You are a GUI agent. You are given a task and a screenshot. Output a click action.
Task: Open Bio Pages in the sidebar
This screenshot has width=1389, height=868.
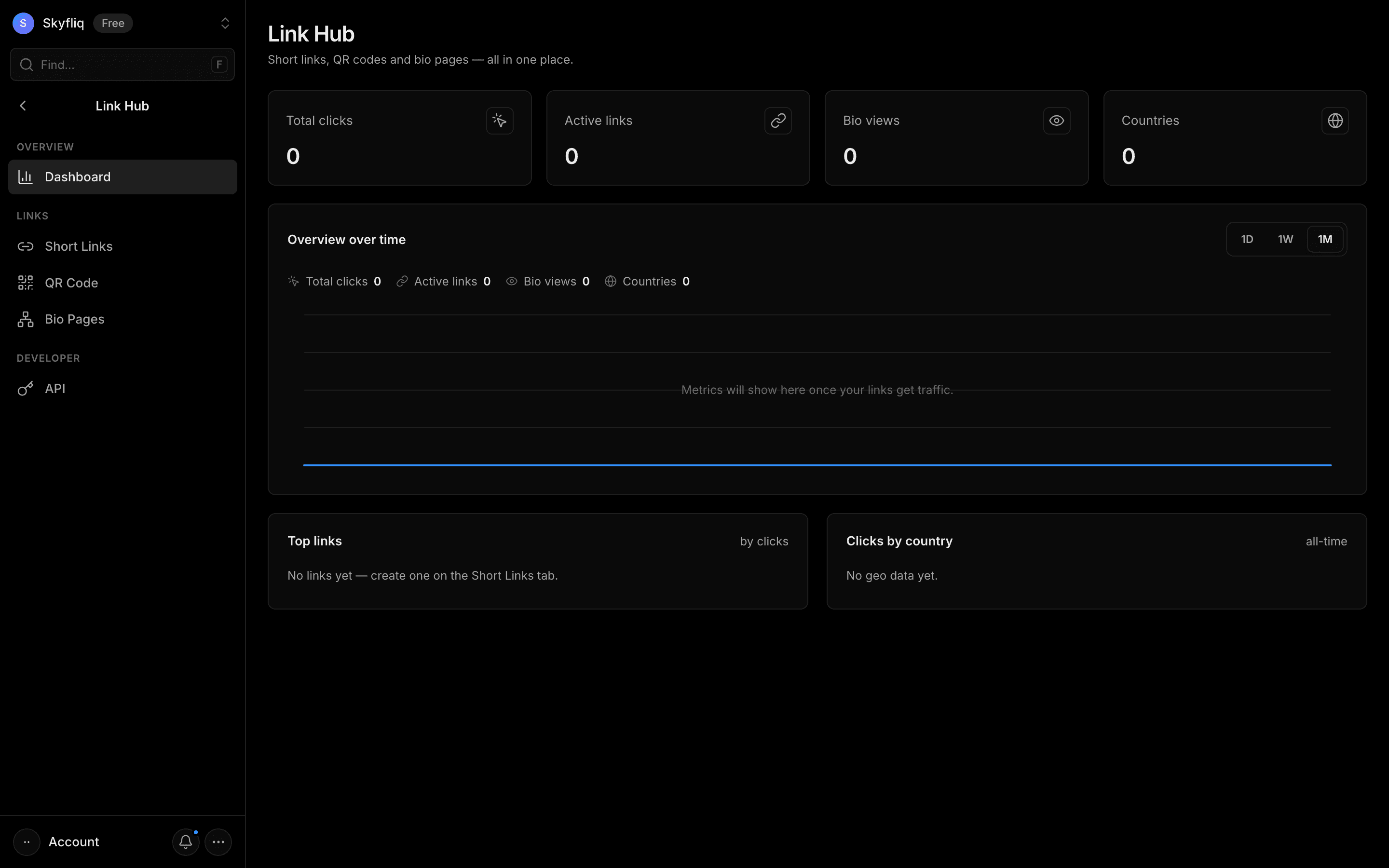[122, 319]
